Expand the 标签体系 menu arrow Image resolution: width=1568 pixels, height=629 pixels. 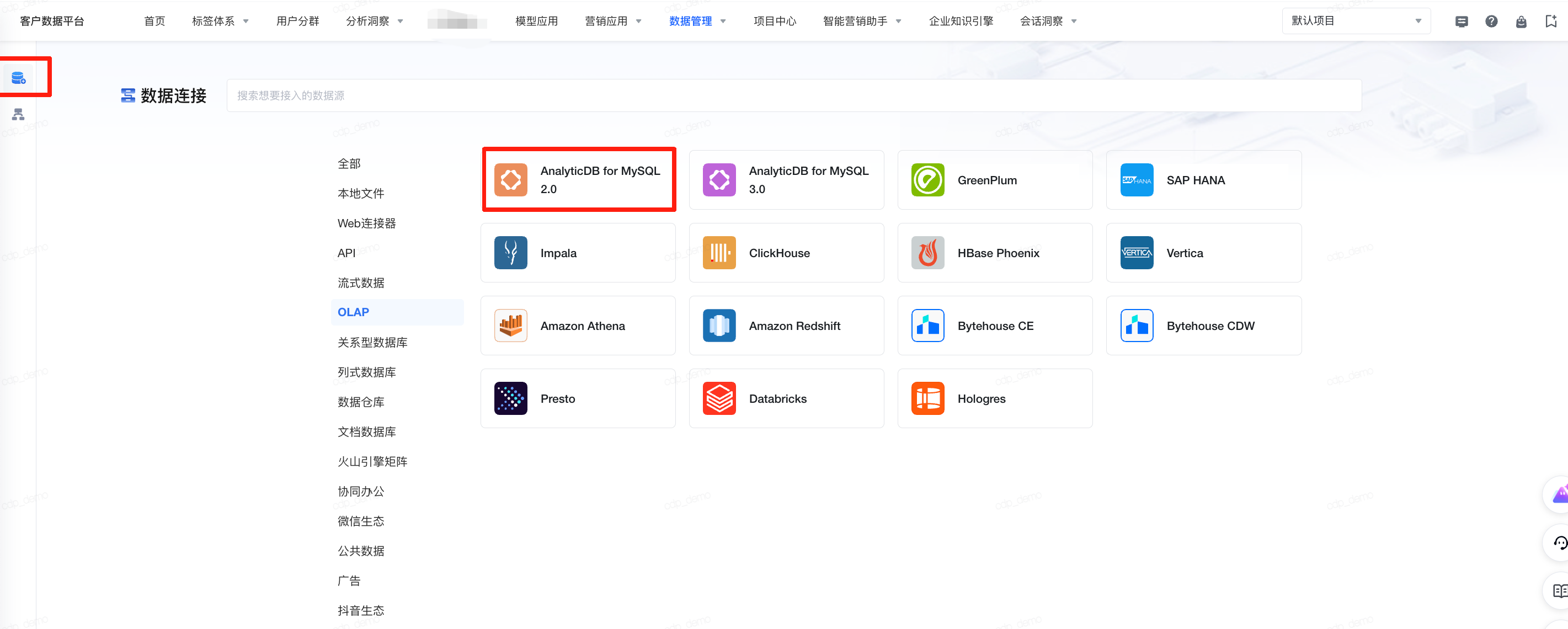click(x=246, y=22)
